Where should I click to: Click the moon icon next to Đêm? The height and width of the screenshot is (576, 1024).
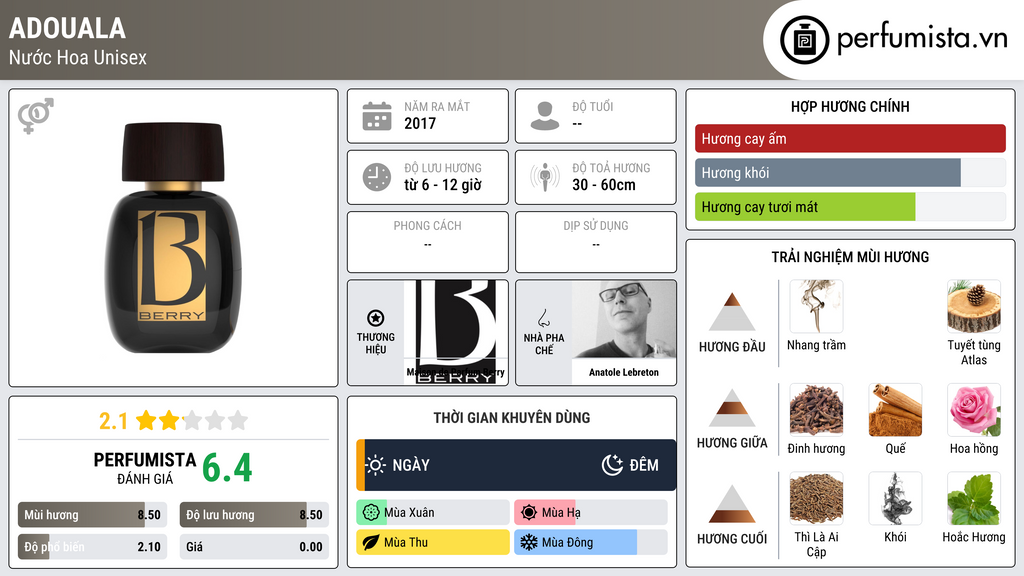click(x=613, y=465)
